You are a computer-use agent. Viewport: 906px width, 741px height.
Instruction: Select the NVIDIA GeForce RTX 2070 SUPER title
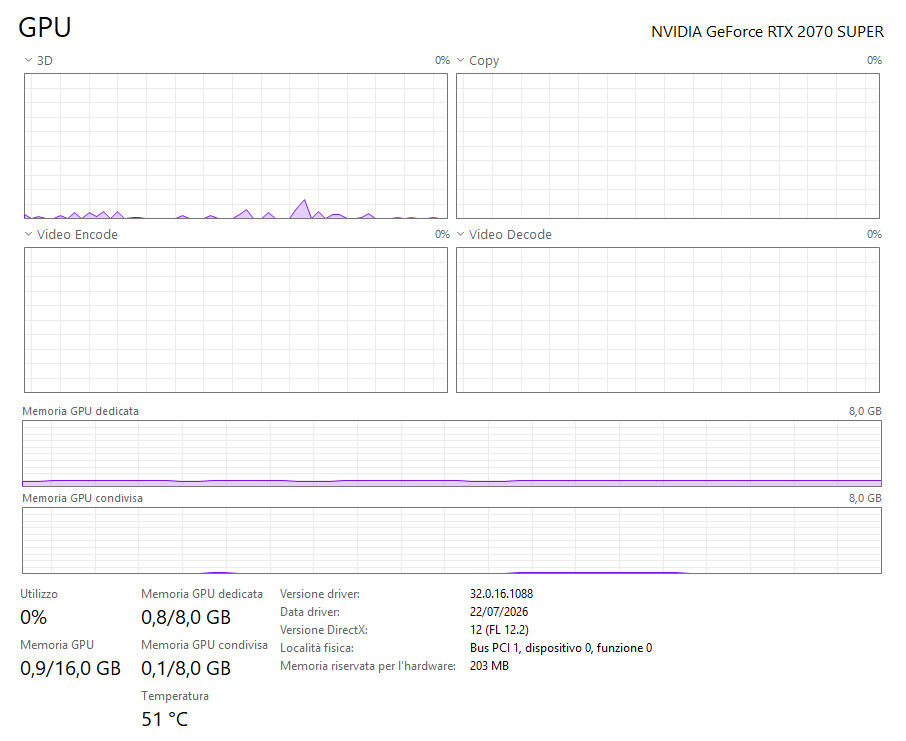[767, 32]
